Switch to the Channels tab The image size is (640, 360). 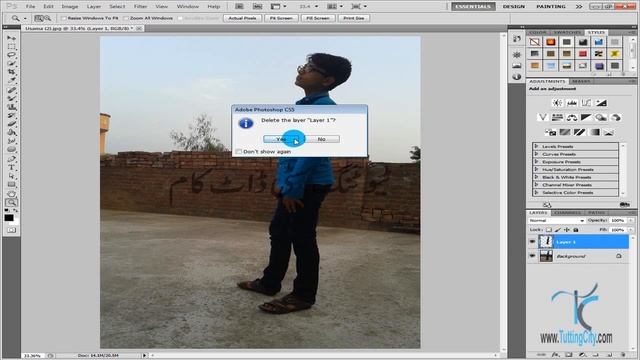tap(568, 213)
